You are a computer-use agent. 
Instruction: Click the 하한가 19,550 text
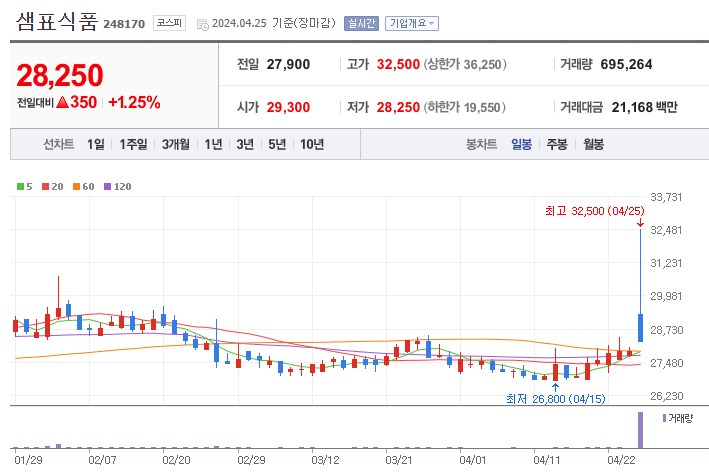pos(464,107)
